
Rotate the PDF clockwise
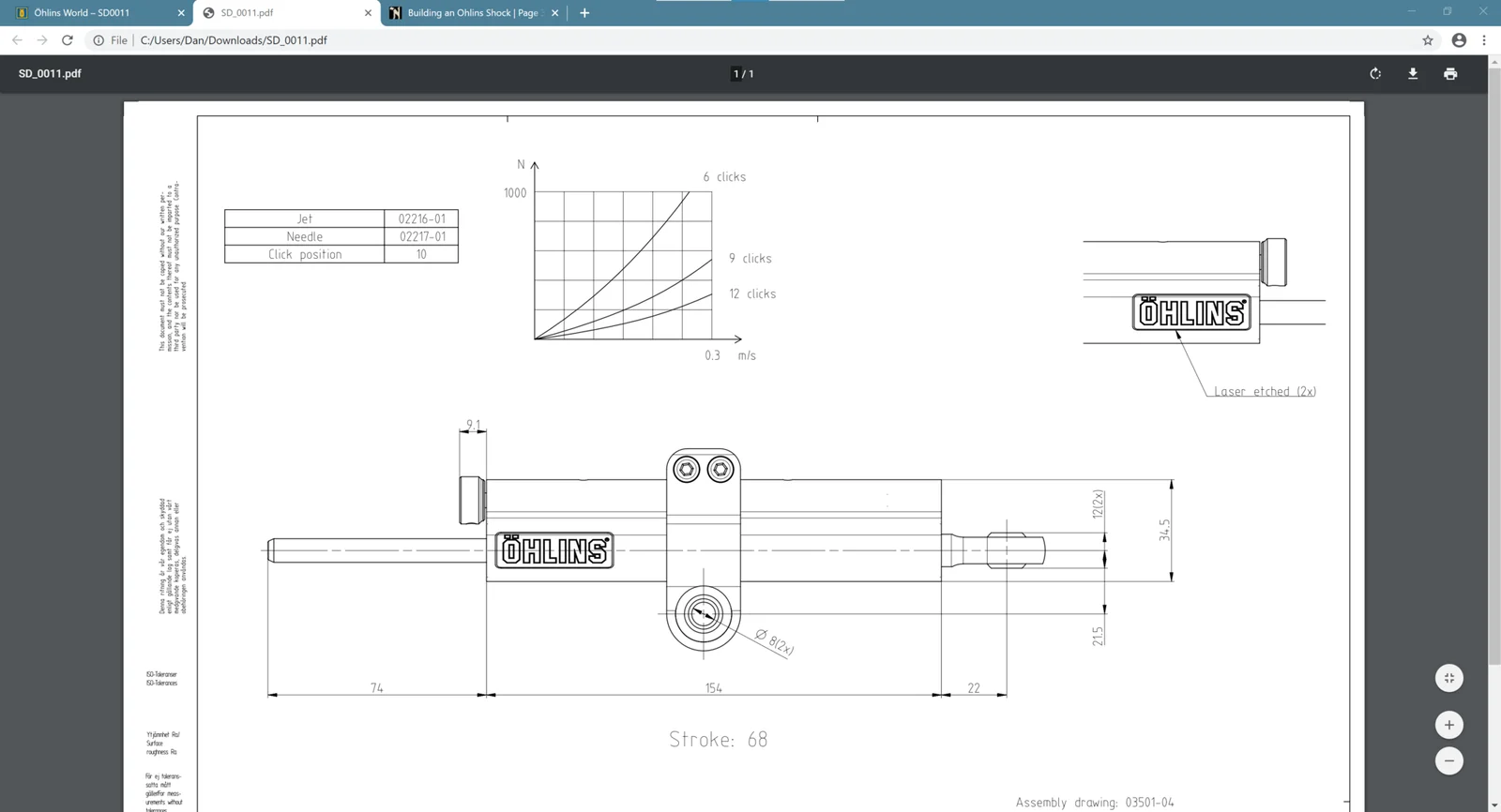click(x=1375, y=73)
